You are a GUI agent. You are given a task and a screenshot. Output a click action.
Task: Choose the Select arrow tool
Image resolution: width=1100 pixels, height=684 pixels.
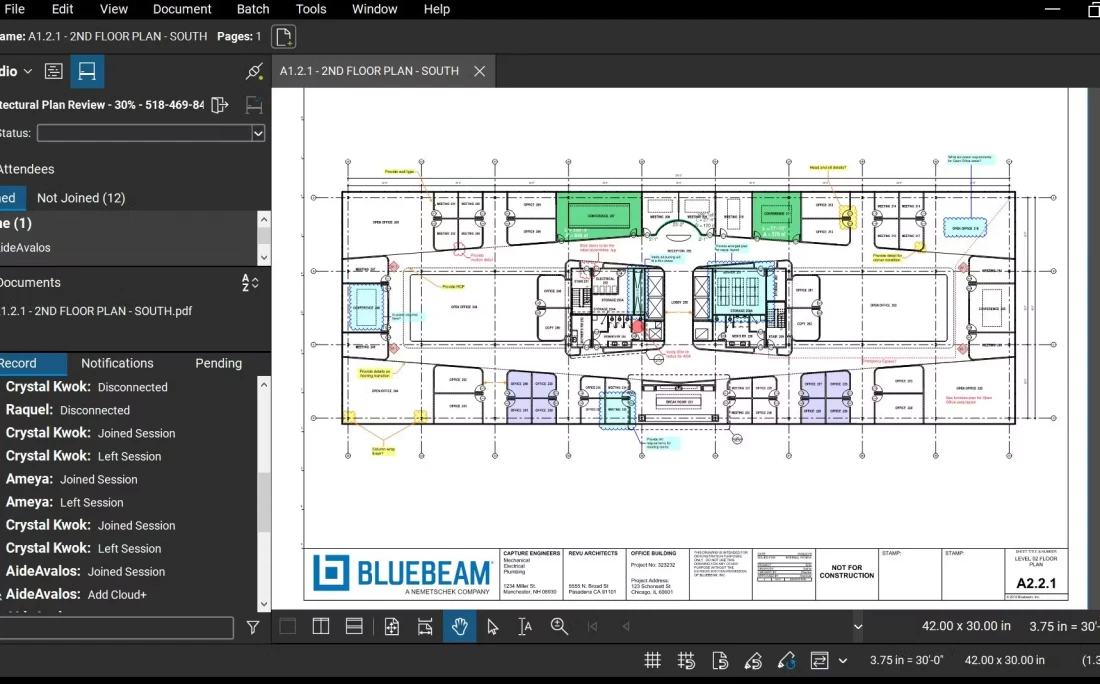(x=492, y=627)
